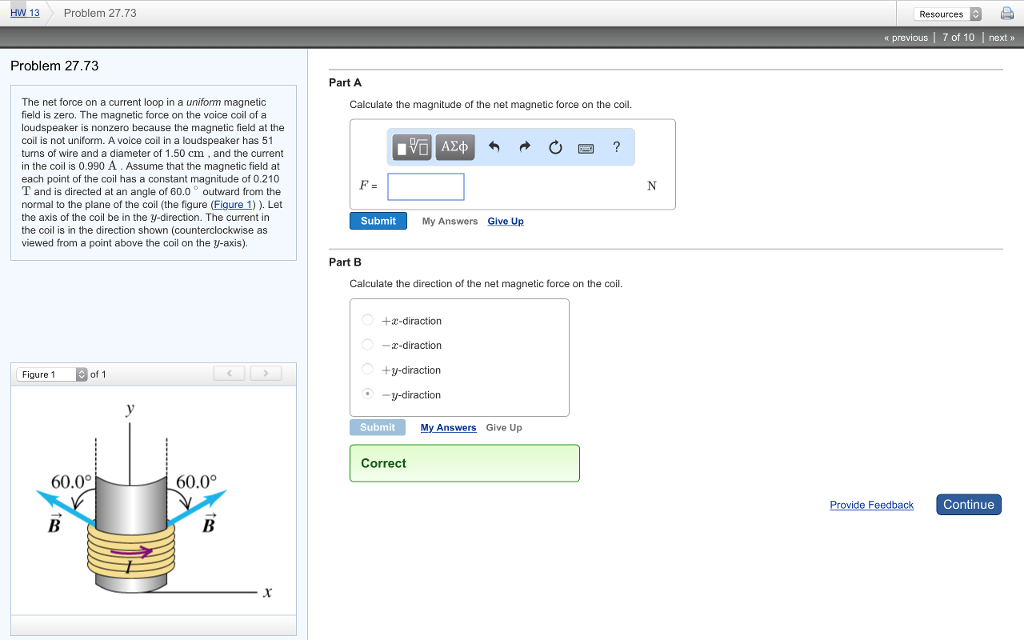
Task: Open help question mark in answer toolbar
Action: point(616,147)
